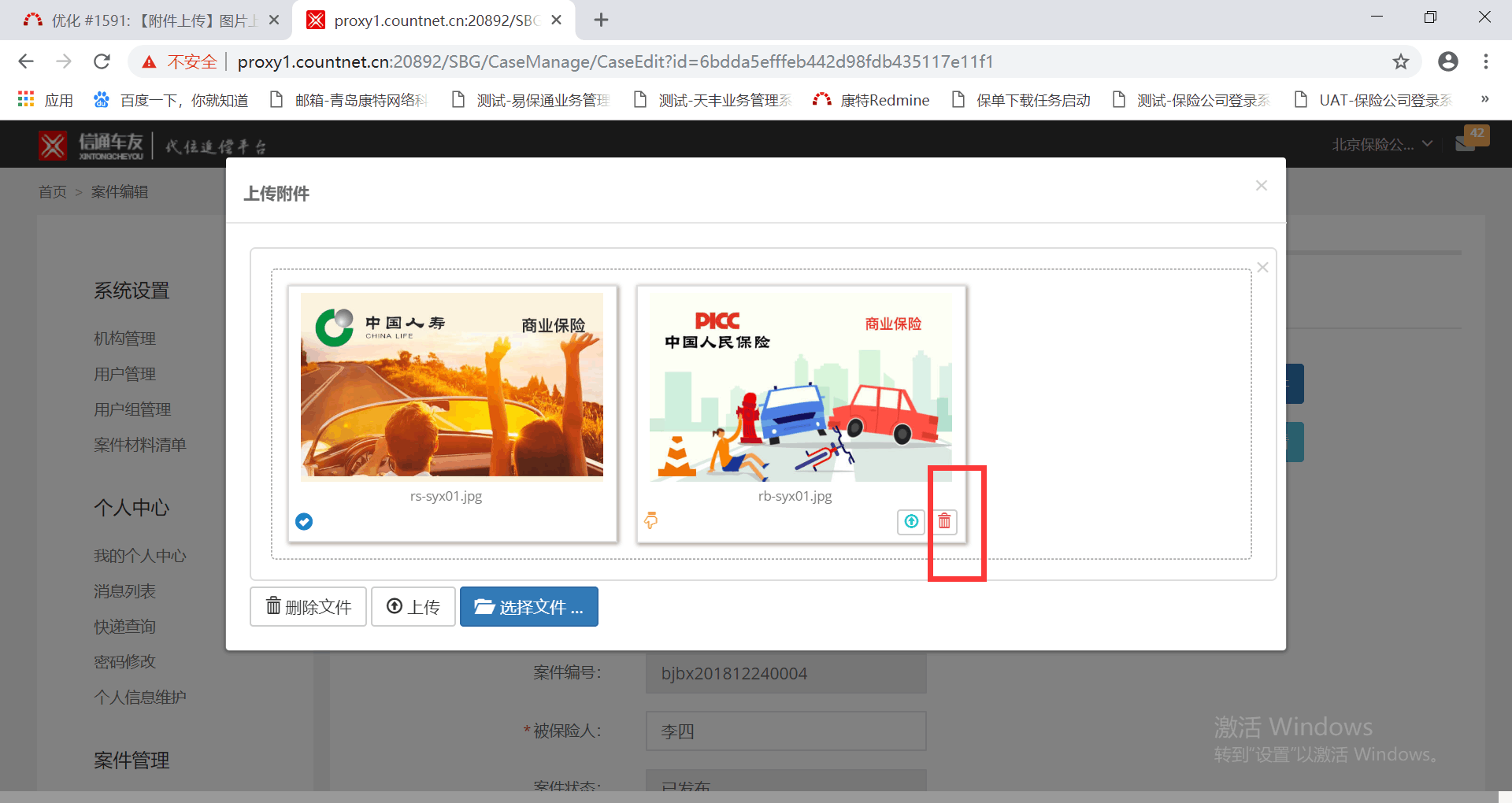1512x803 pixels.
Task: Click the 案件编辑 breadcrumb
Action: 120,192
